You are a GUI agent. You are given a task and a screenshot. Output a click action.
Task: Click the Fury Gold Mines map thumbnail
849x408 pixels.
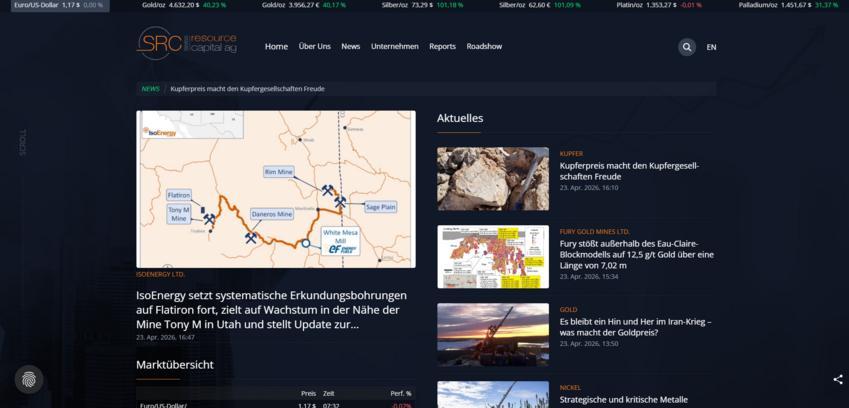[x=493, y=256]
